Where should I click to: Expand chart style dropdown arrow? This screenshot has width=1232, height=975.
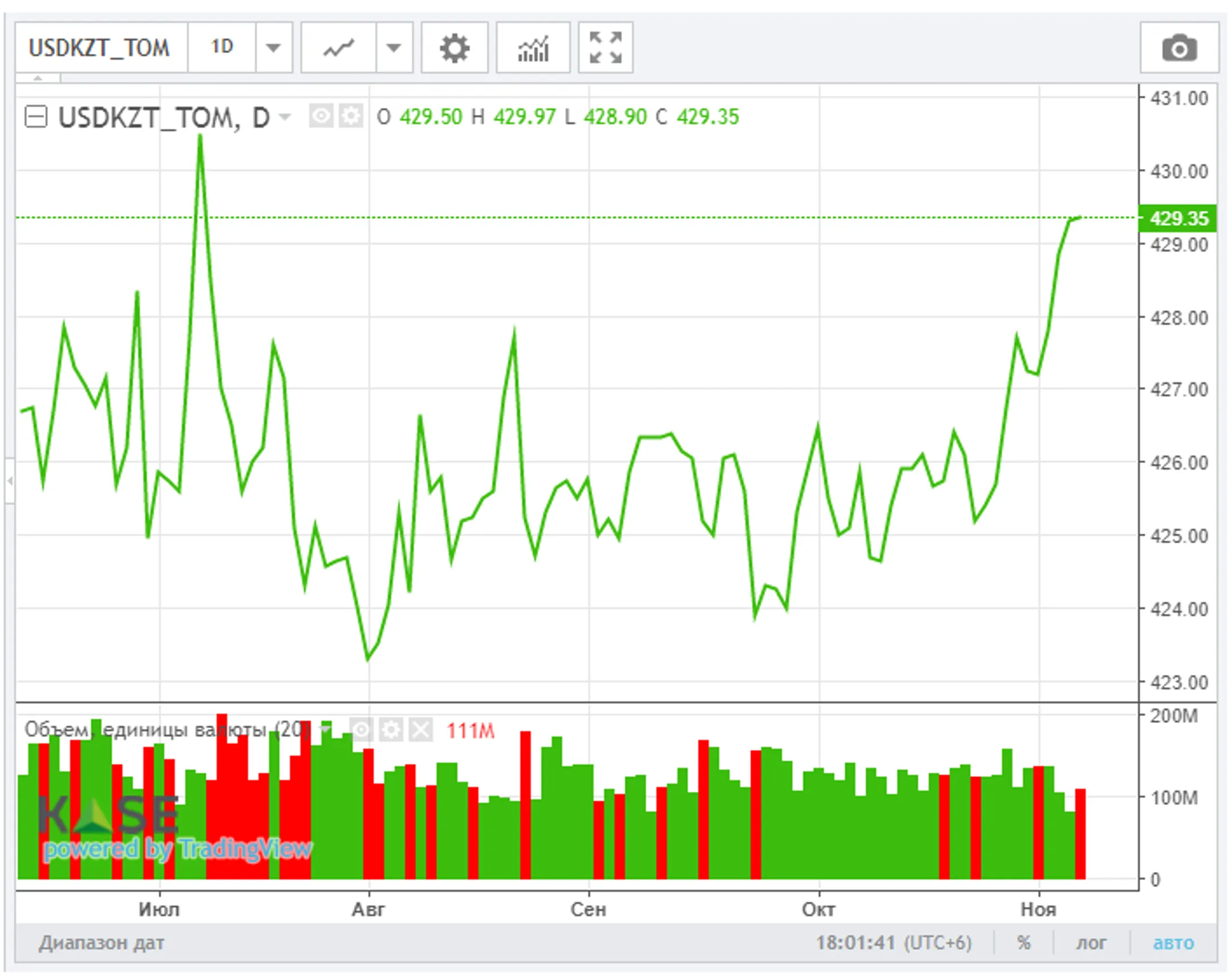394,48
